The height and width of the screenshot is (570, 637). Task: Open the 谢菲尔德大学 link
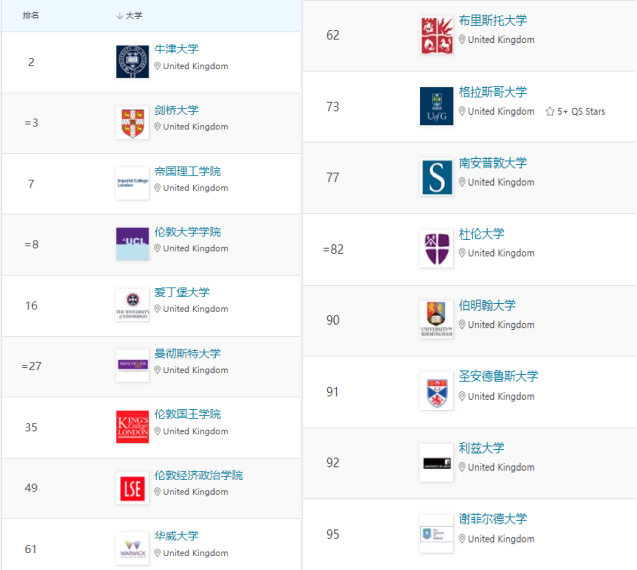[492, 519]
